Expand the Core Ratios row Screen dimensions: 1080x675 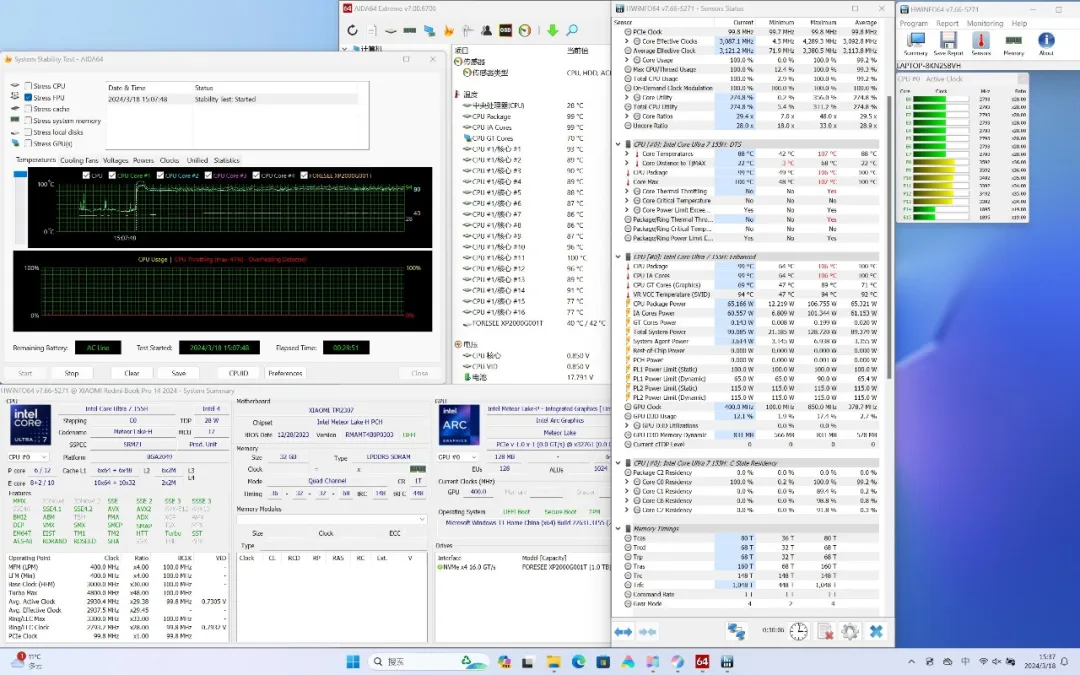point(627,116)
